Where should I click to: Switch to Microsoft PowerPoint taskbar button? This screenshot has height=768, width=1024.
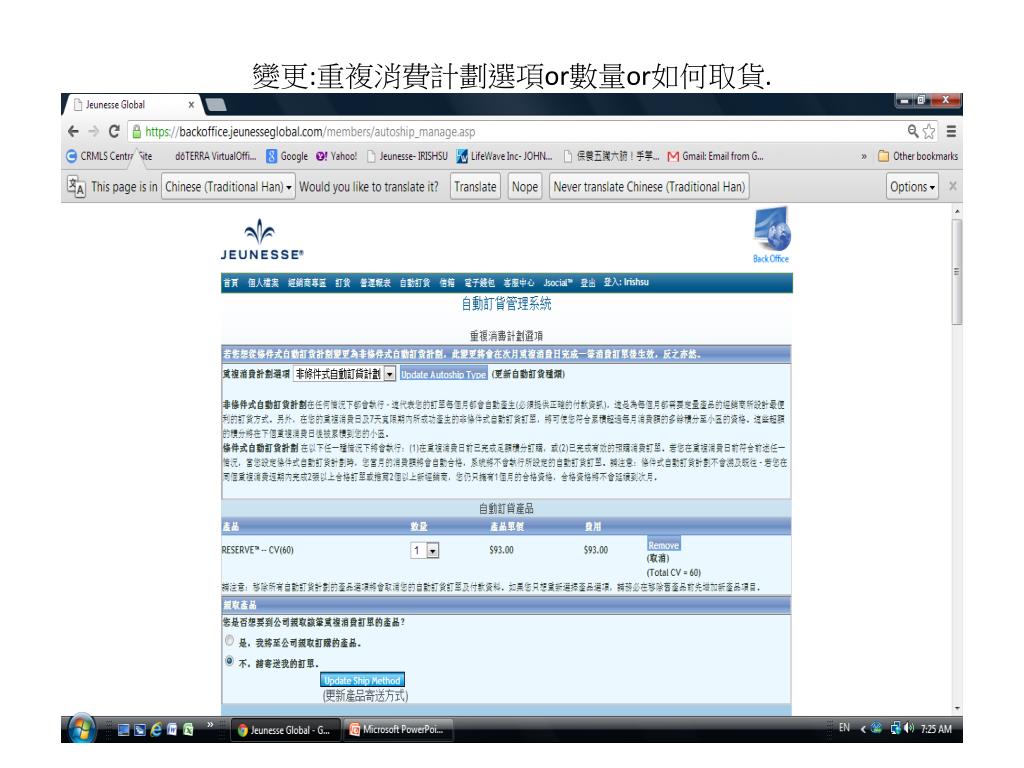(x=398, y=729)
